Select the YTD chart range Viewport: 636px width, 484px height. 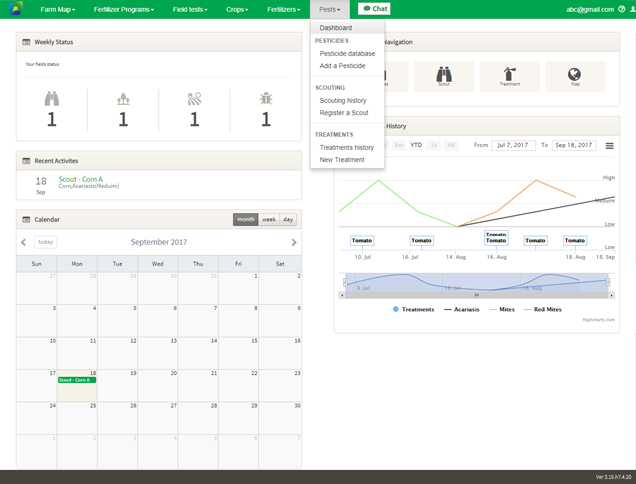[x=416, y=145]
